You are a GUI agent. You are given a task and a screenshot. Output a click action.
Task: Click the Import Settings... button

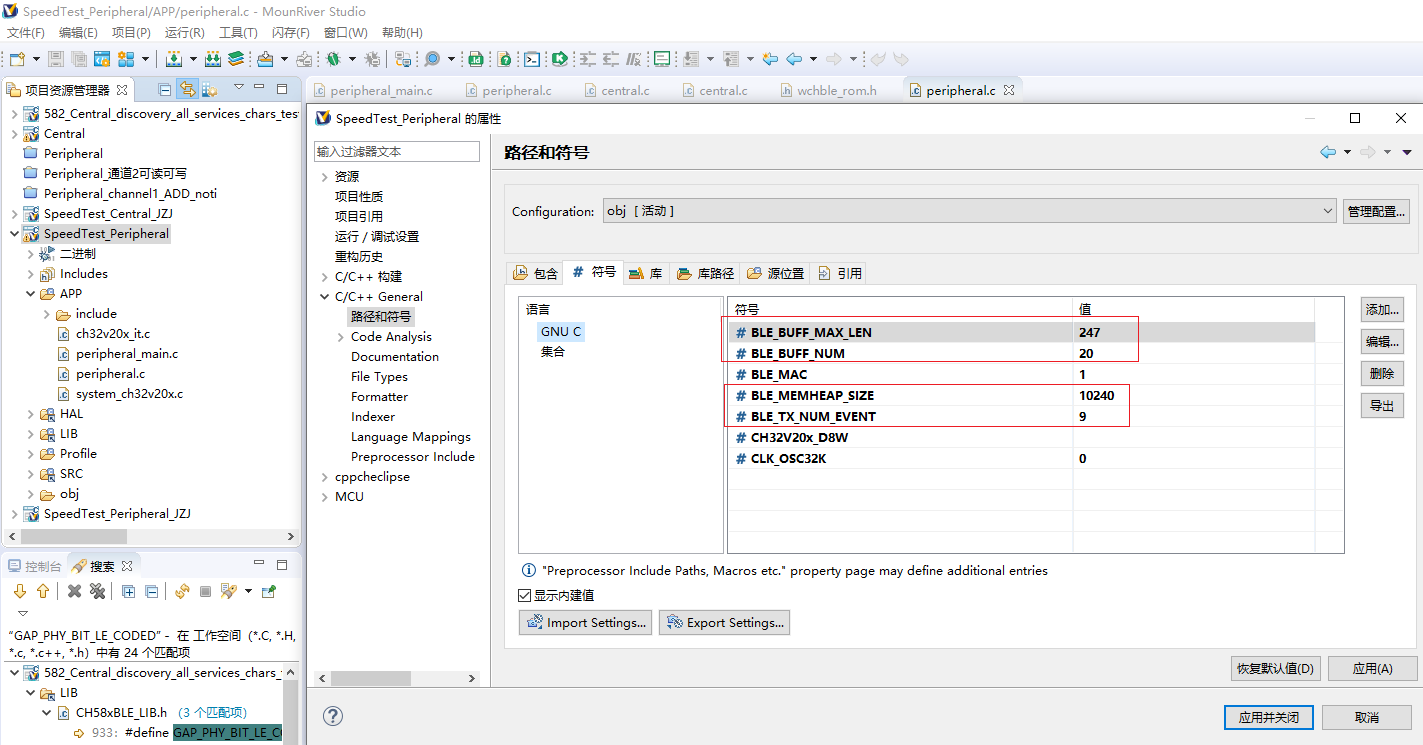pyautogui.click(x=585, y=622)
